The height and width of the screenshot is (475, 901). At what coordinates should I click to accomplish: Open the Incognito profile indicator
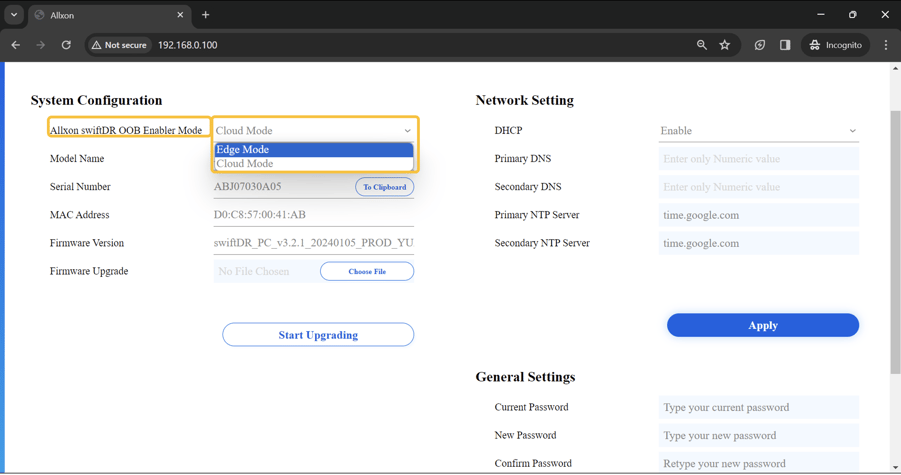click(x=835, y=45)
